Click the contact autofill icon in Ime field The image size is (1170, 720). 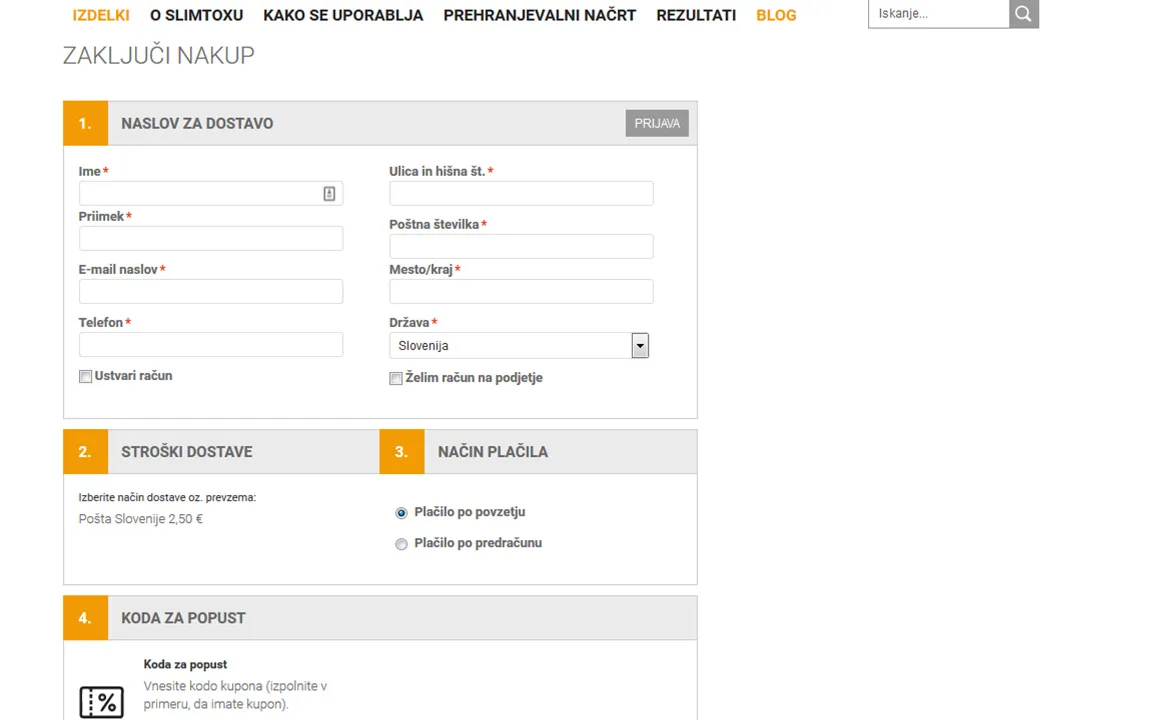(x=329, y=193)
